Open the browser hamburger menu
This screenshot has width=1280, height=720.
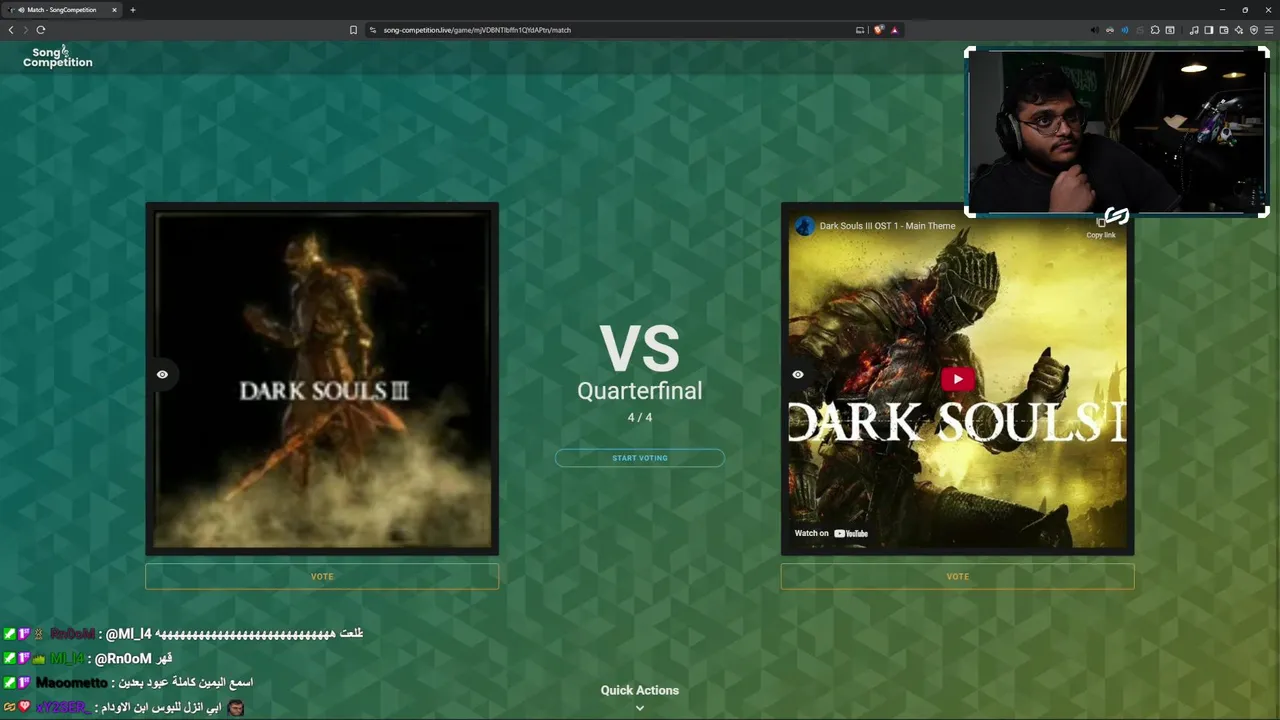click(1269, 30)
